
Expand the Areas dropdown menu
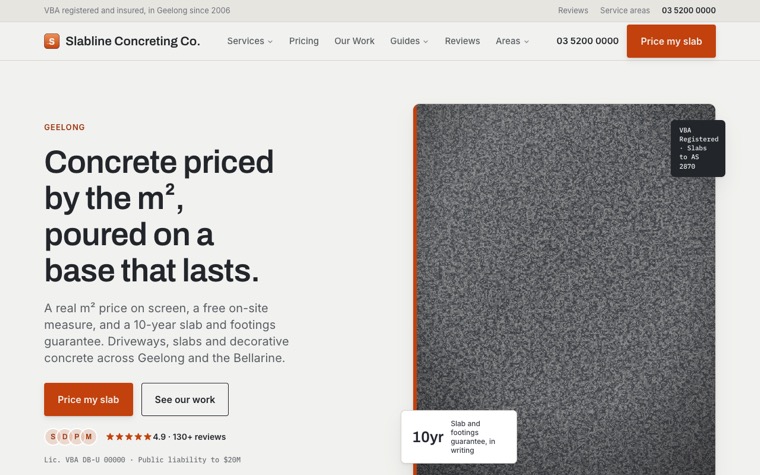[512, 41]
